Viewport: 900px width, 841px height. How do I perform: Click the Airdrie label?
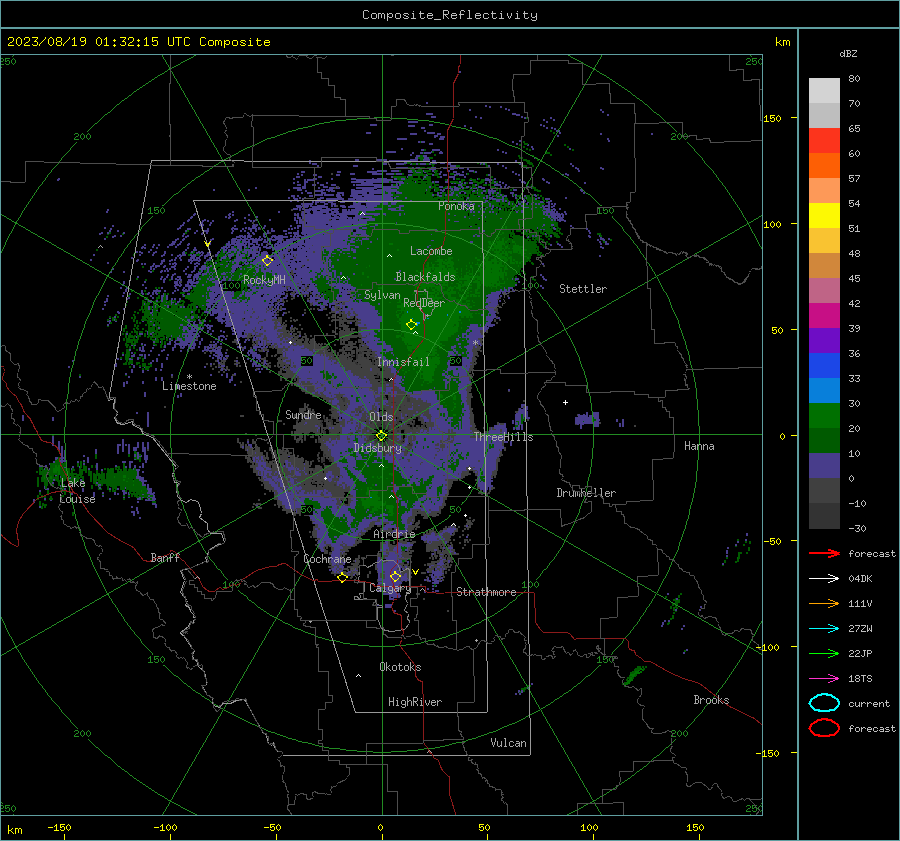(x=394, y=534)
